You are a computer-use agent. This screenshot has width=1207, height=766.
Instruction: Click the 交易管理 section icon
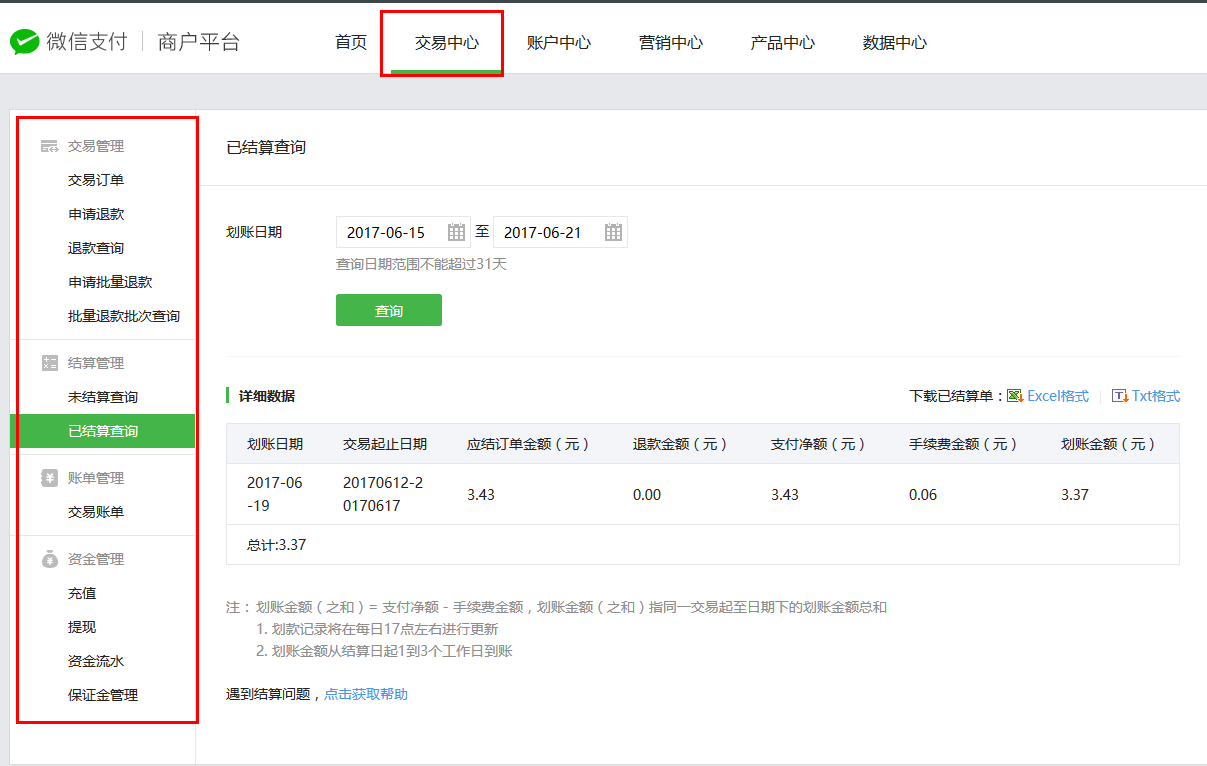click(49, 146)
